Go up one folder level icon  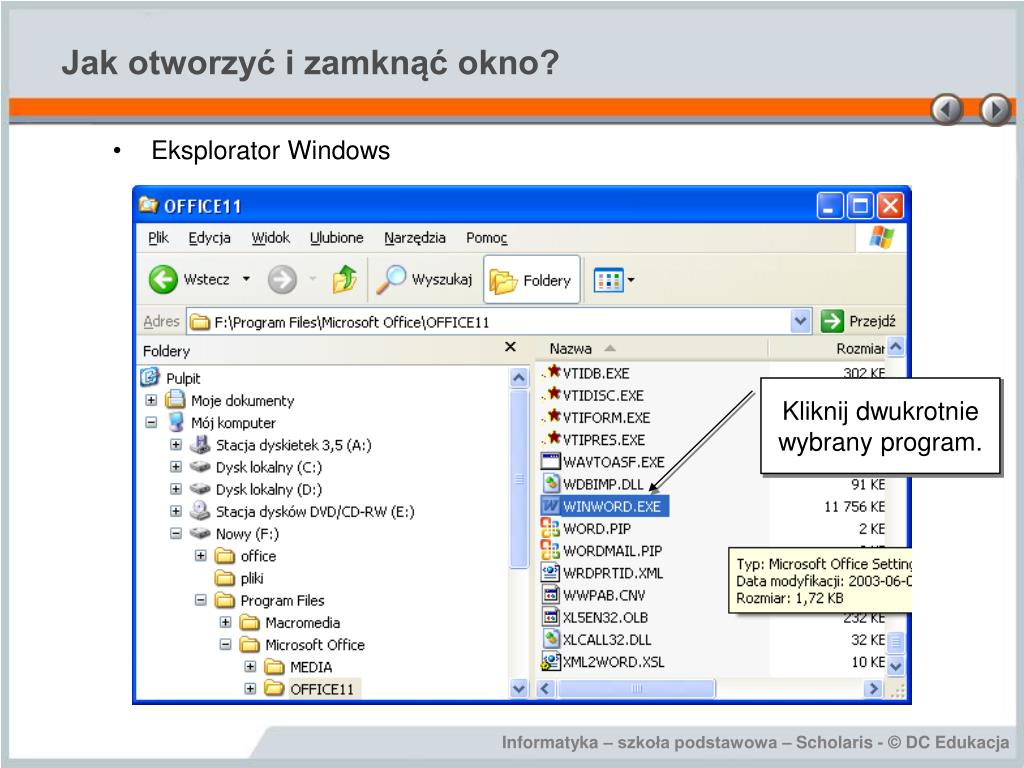[x=344, y=280]
